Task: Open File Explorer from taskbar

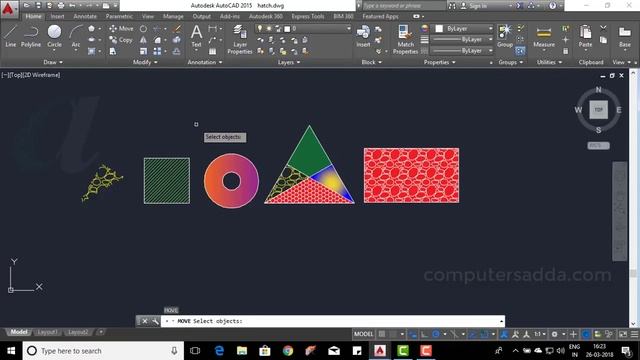Action: pos(242,351)
